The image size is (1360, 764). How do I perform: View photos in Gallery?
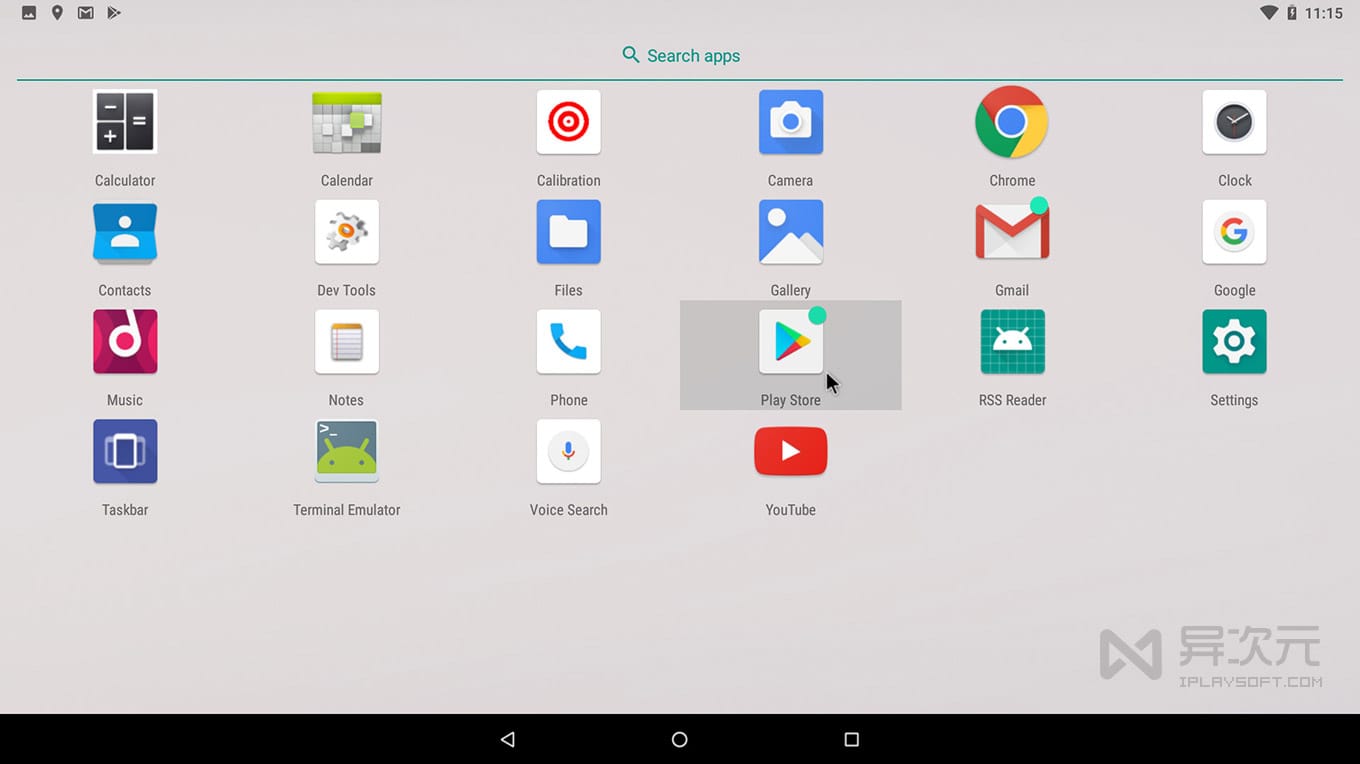(x=790, y=232)
